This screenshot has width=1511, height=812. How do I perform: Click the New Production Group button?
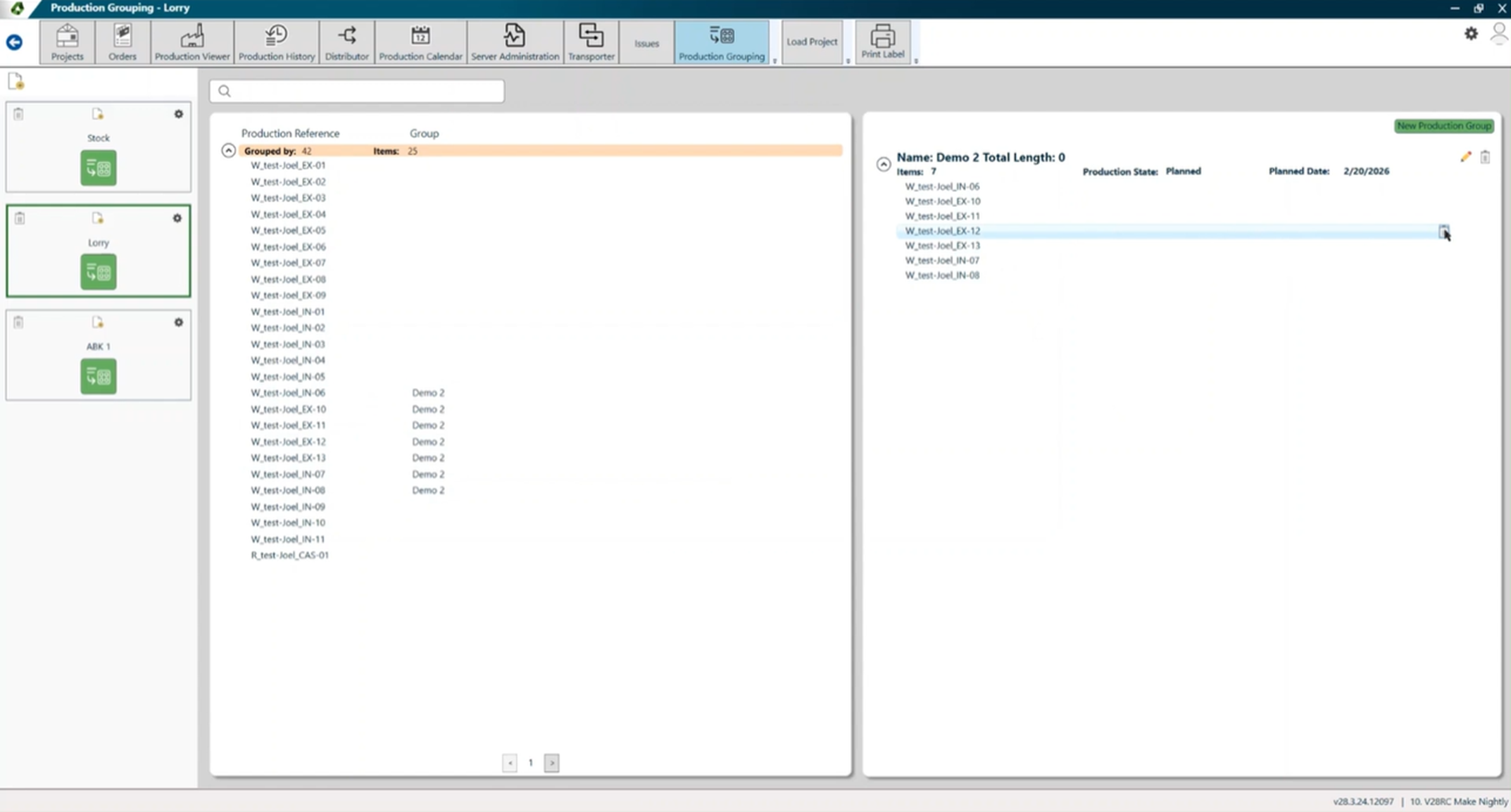coord(1444,126)
